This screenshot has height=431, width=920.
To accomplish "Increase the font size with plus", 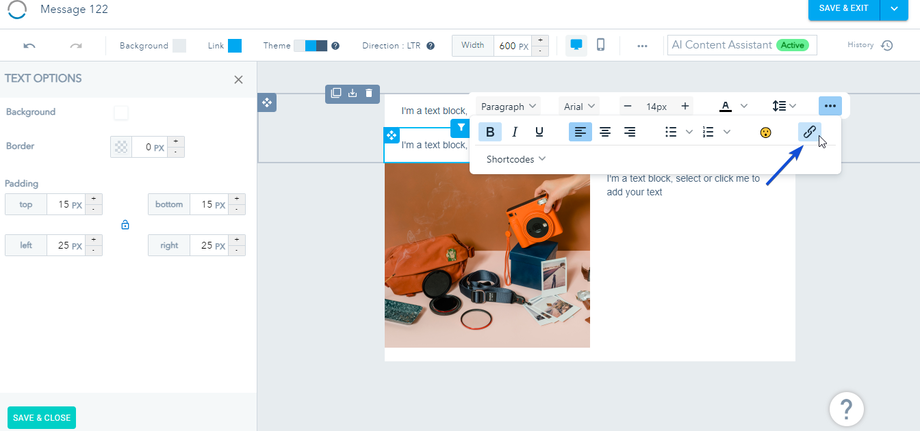I will click(685, 106).
